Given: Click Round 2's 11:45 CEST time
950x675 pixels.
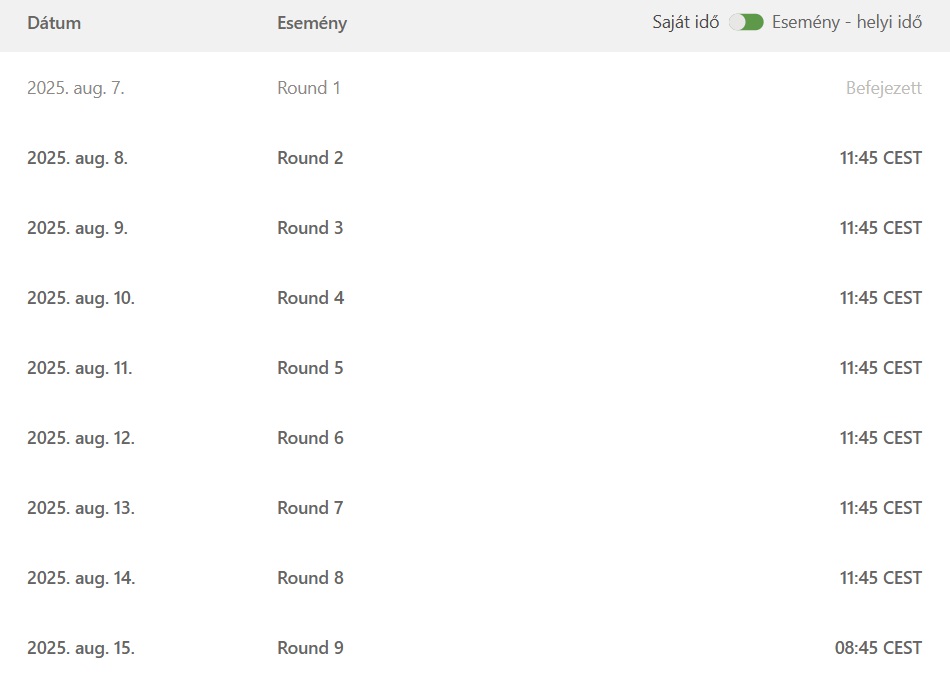Looking at the screenshot, I should tap(880, 158).
